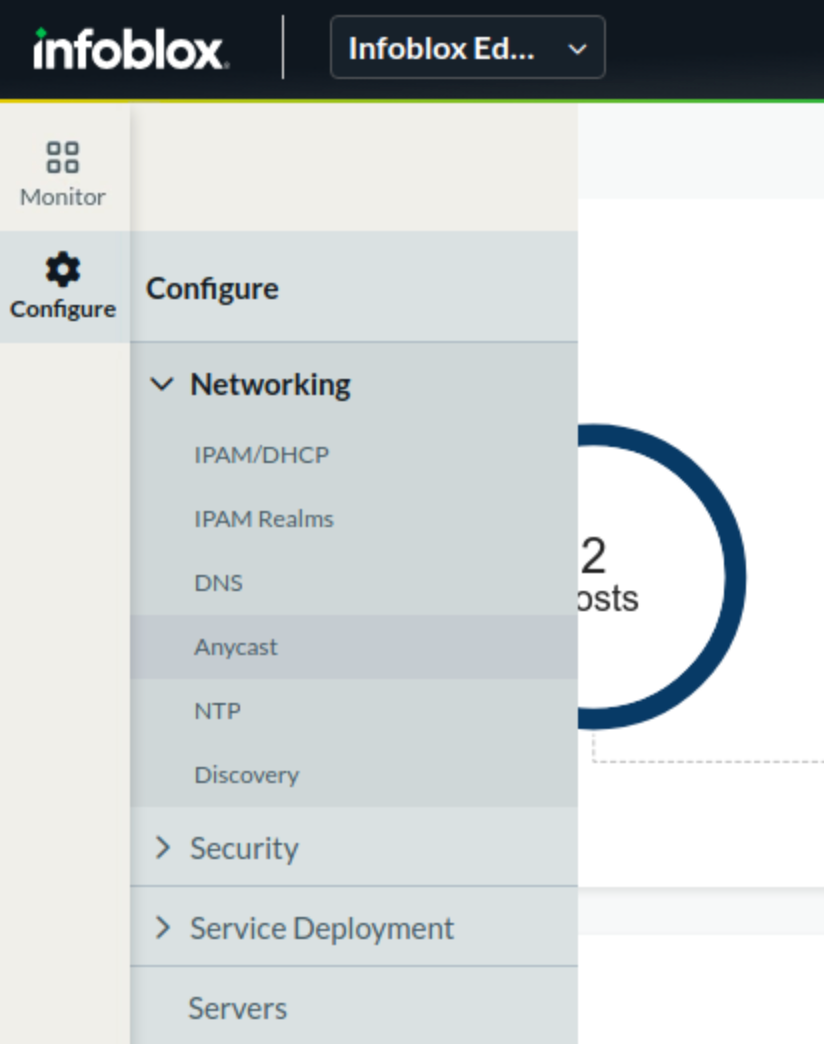Click the chevron beside Service Deployment

(164, 927)
